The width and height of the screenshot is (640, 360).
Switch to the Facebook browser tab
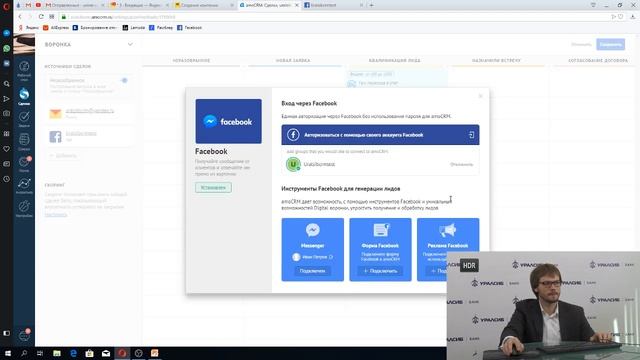(x=333, y=5)
